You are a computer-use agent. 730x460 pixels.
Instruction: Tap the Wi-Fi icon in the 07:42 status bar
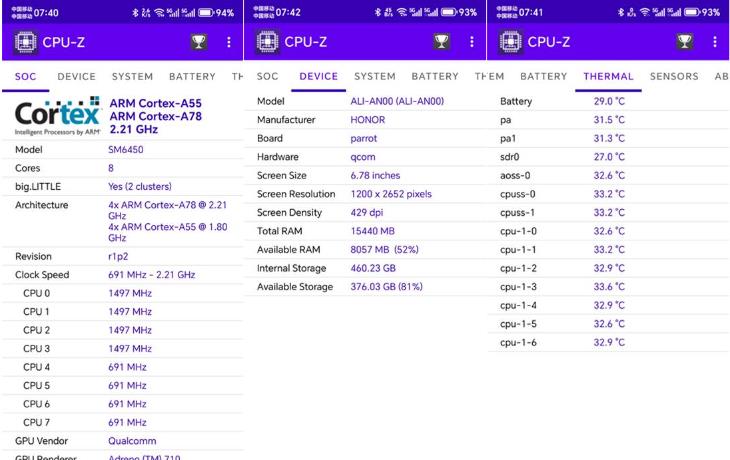pyautogui.click(x=402, y=12)
